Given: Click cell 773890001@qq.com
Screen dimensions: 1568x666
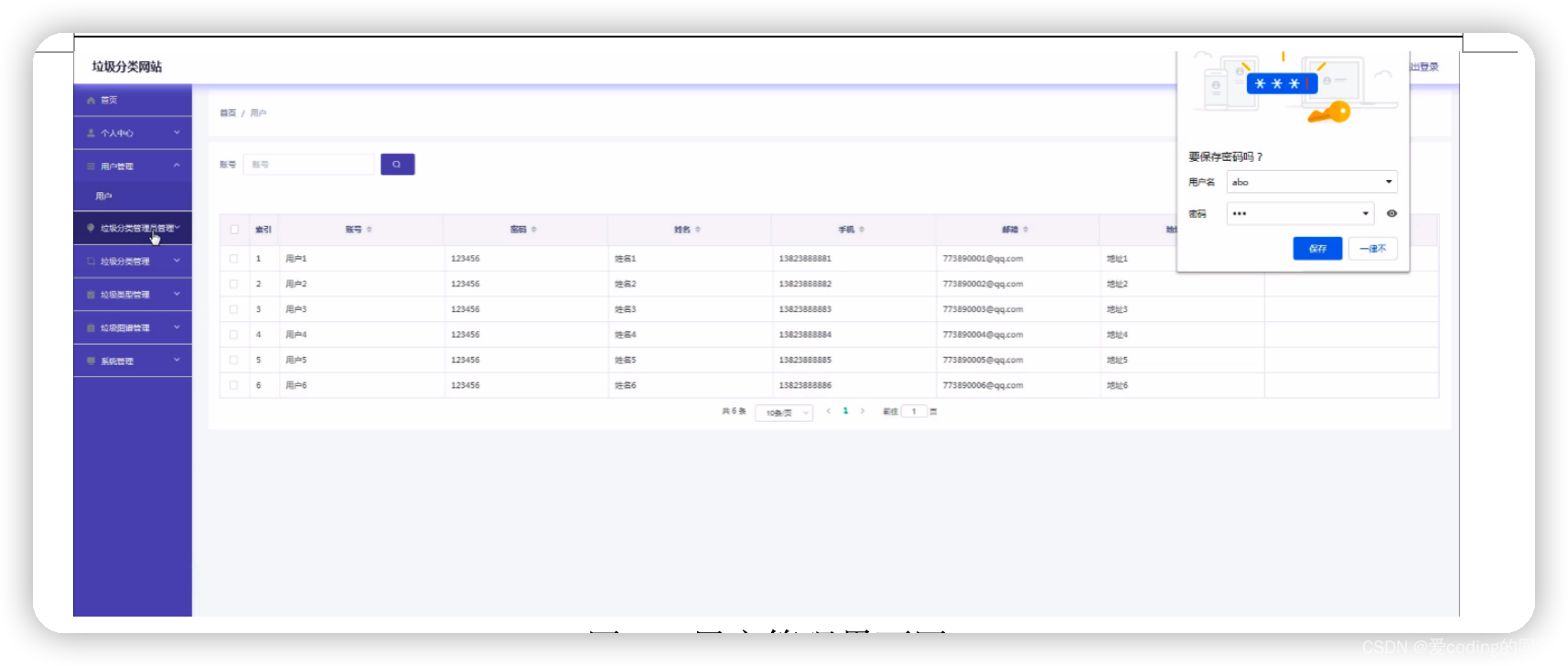Looking at the screenshot, I should (x=983, y=259).
